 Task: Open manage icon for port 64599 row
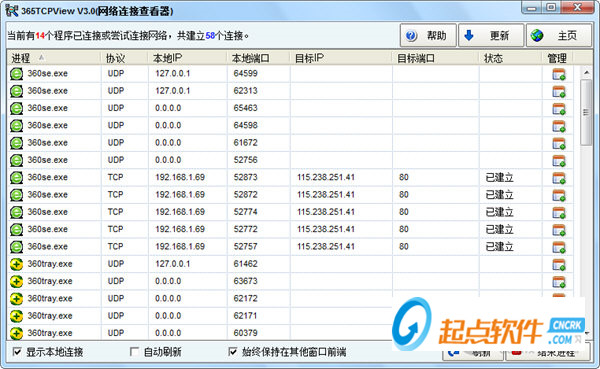pos(559,74)
